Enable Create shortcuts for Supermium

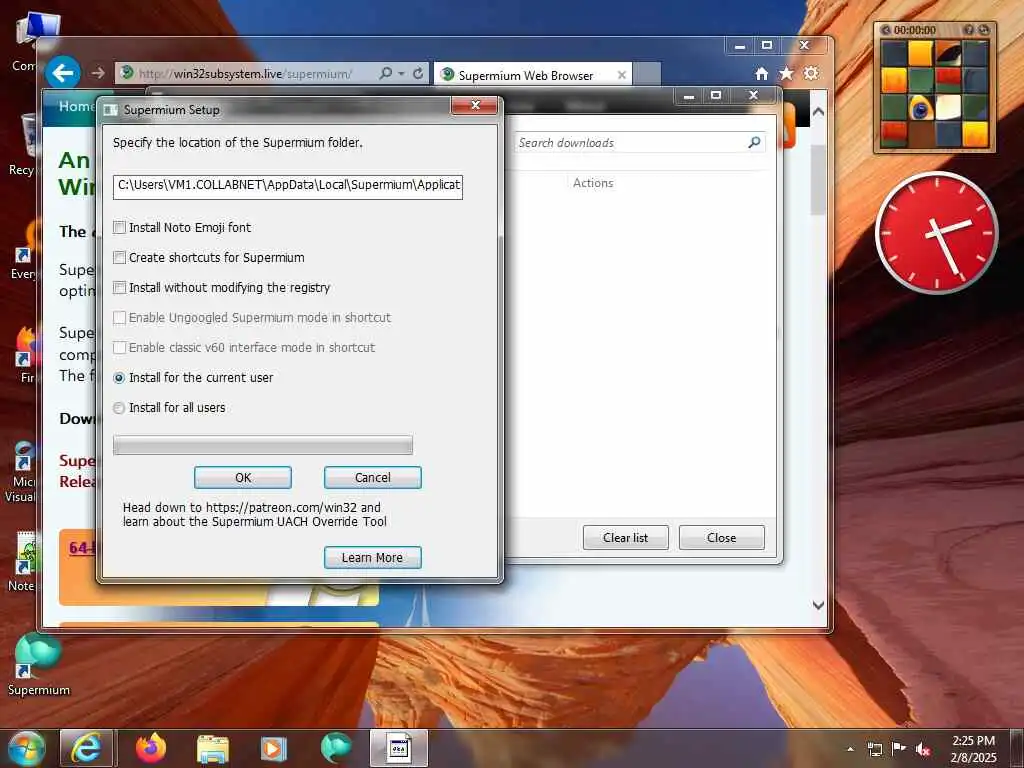pyautogui.click(x=119, y=257)
